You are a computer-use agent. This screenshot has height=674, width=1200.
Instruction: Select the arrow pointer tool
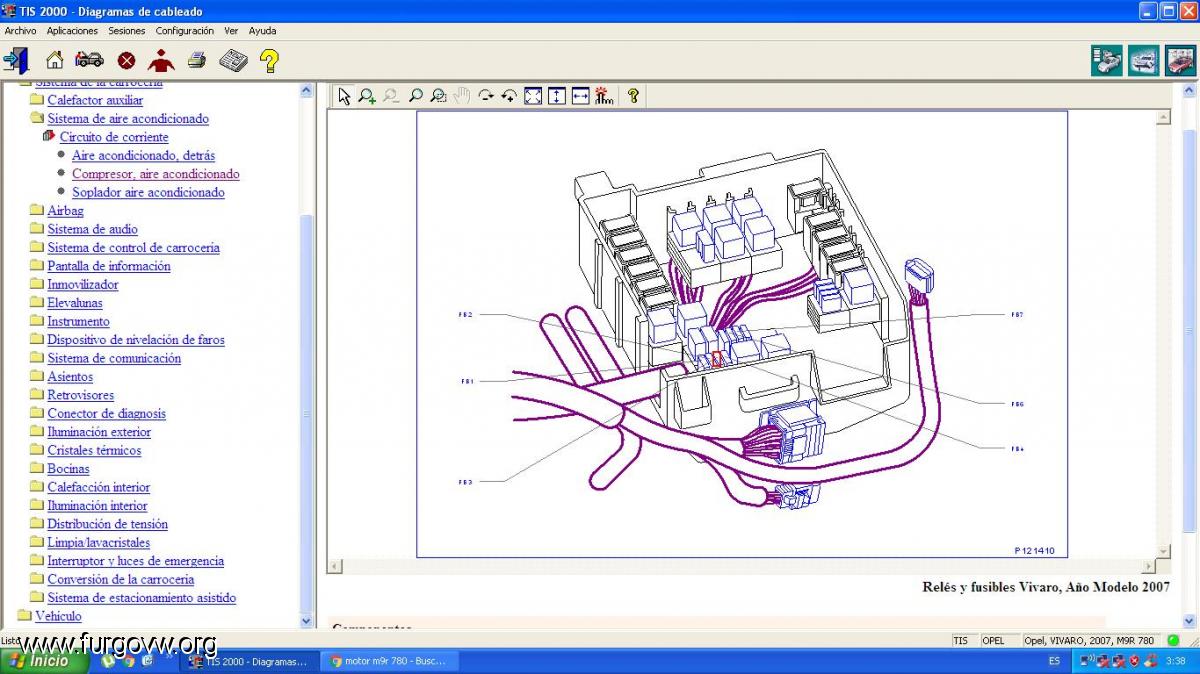tap(344, 96)
